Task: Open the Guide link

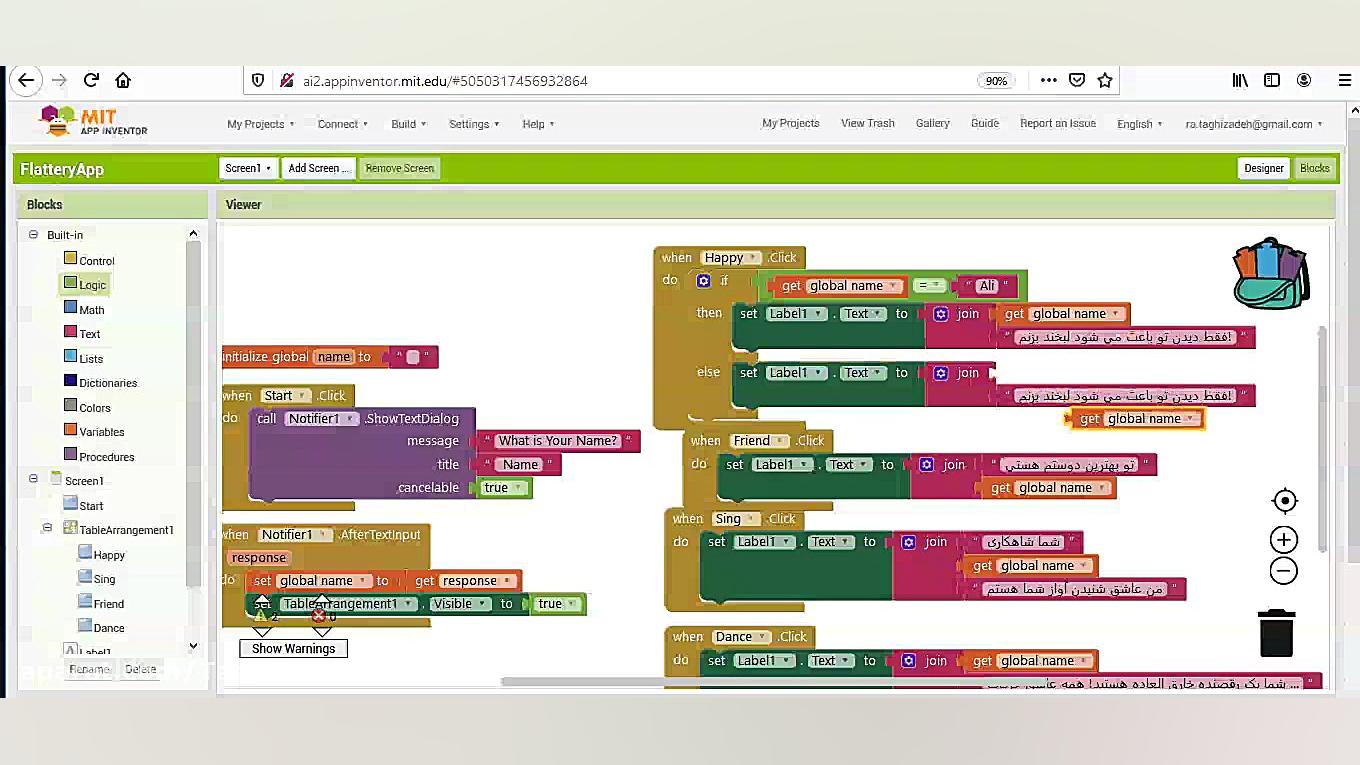Action: pos(985,123)
